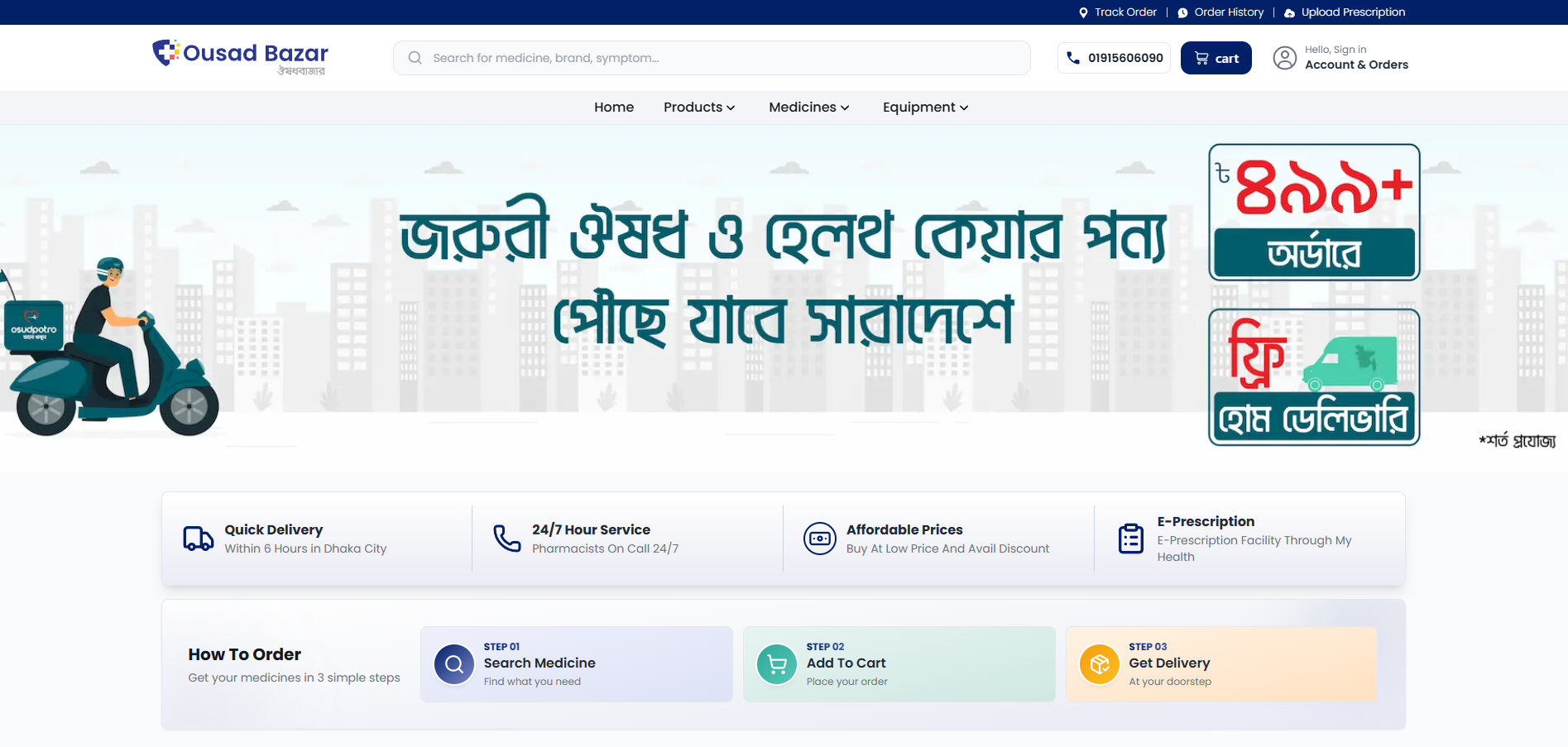
Task: Select the Step 01 Search Medicine card
Action: [577, 664]
